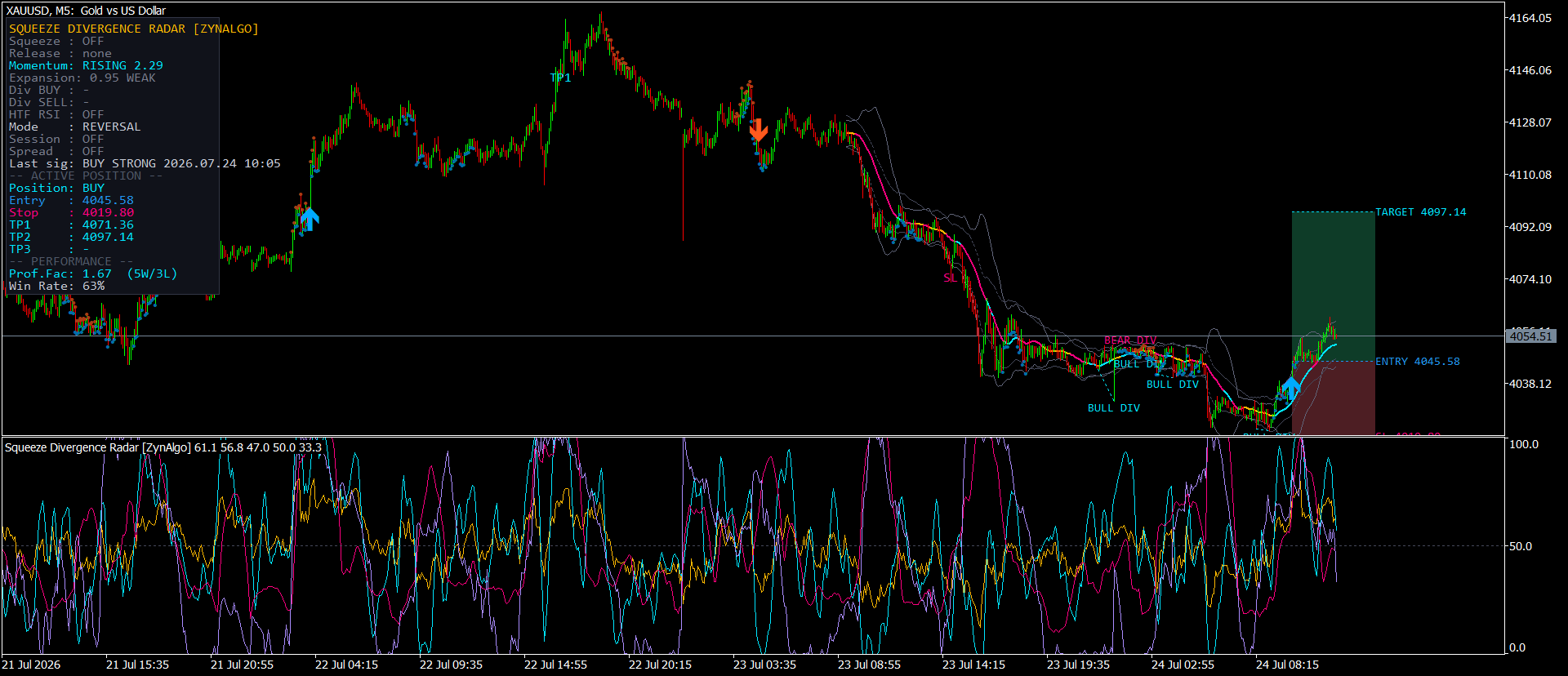Click the Momentum: RISING 2.29 row
Screen dimensions: 1568x676
coord(86,65)
